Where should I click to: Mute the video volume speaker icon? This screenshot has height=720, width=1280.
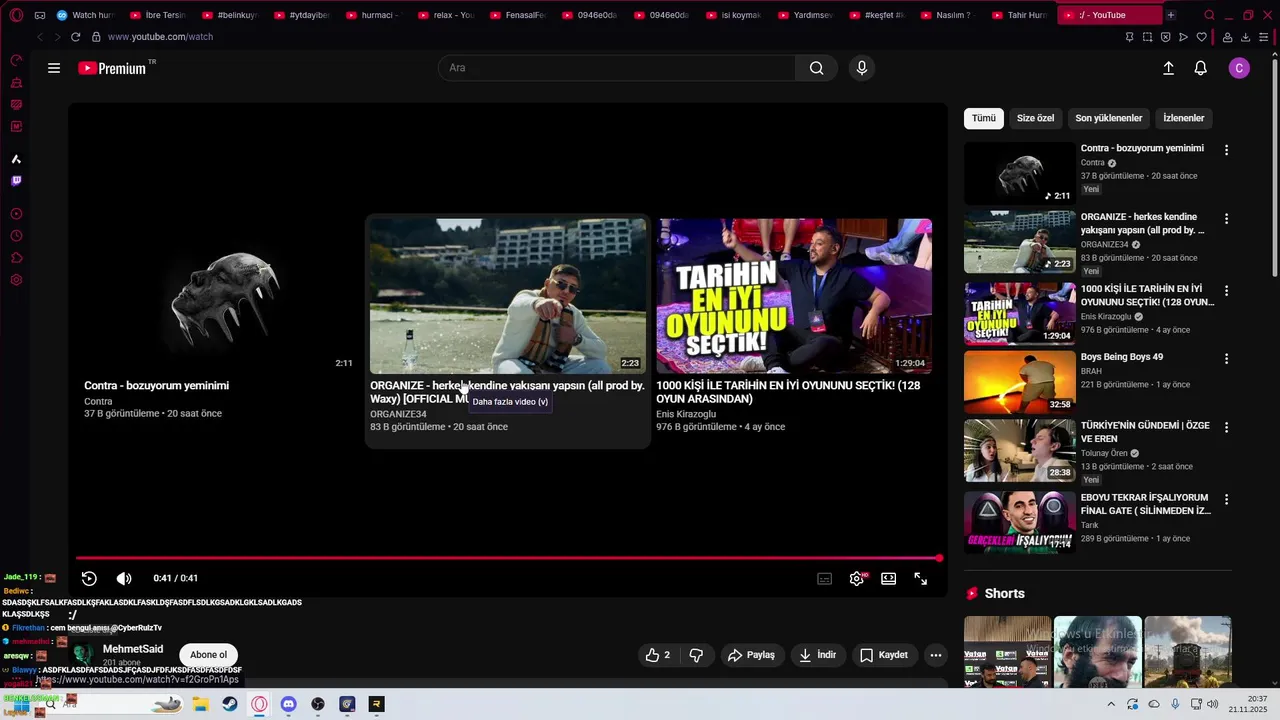pos(124,578)
